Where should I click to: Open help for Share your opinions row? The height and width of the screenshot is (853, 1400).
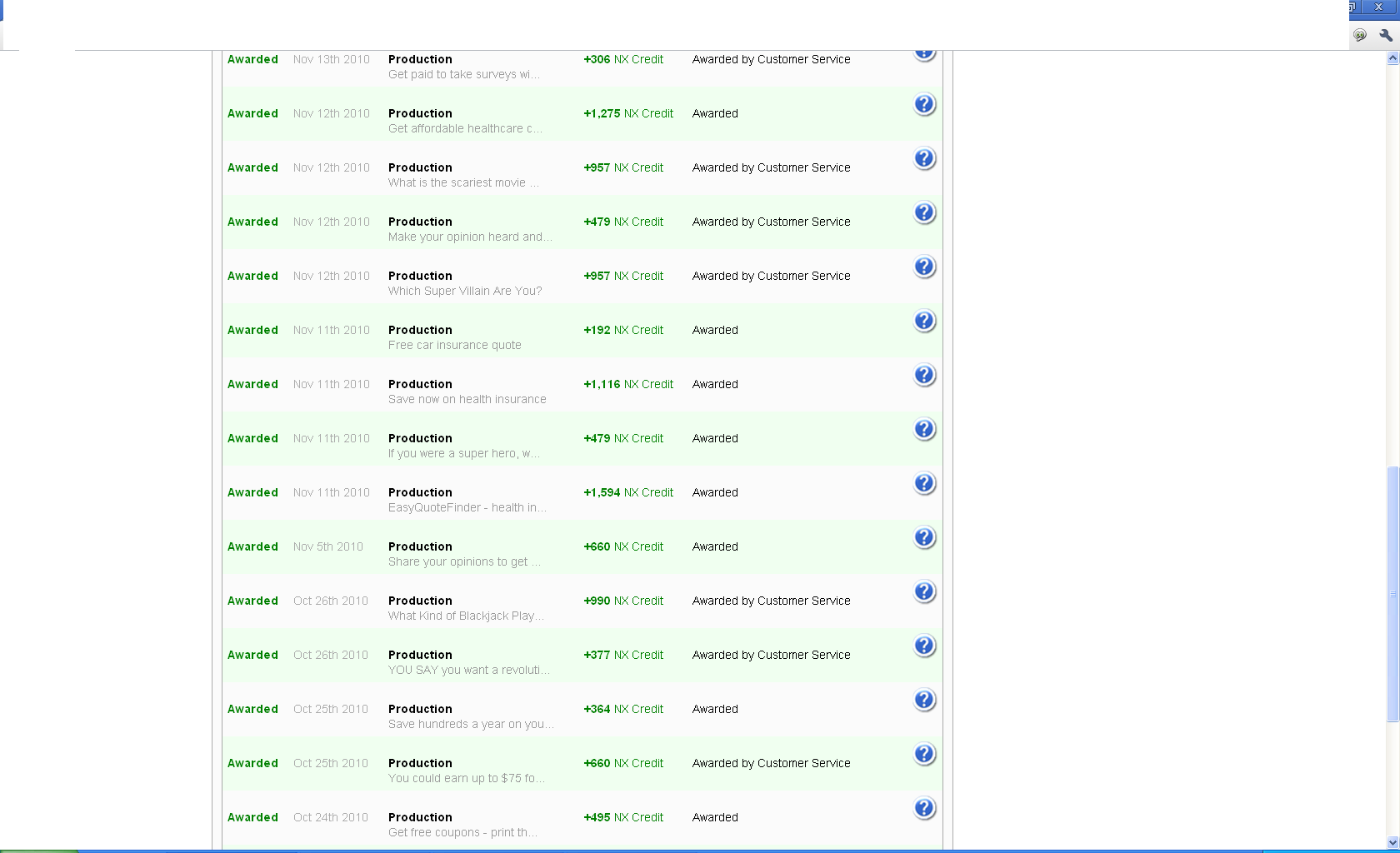coord(924,538)
